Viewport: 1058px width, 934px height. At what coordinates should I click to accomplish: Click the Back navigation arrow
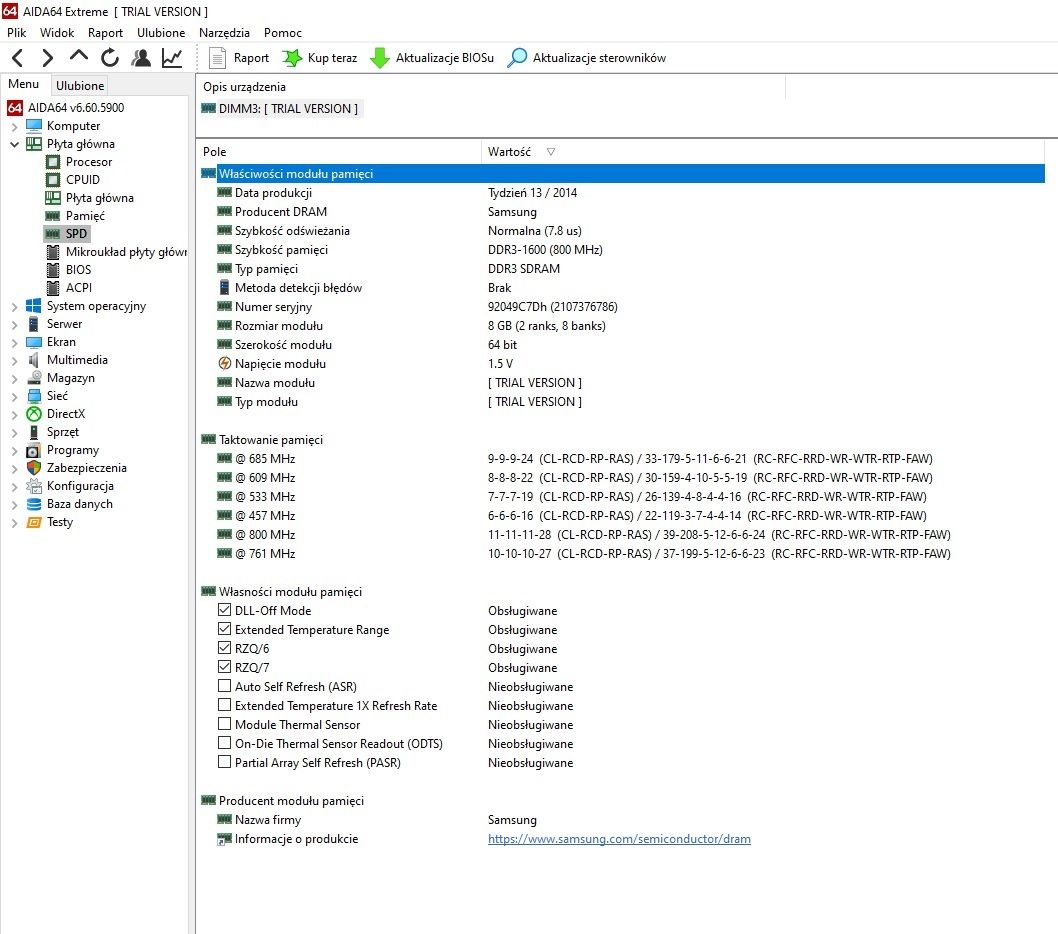pos(18,58)
